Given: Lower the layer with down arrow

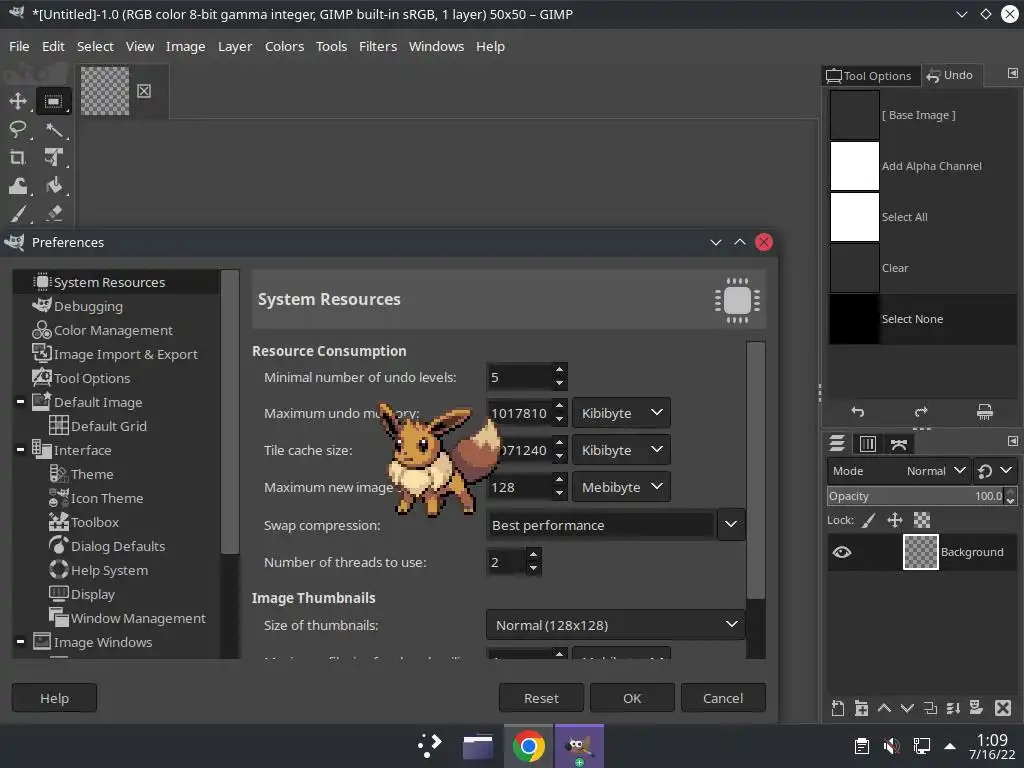Looking at the screenshot, I should click(907, 707).
